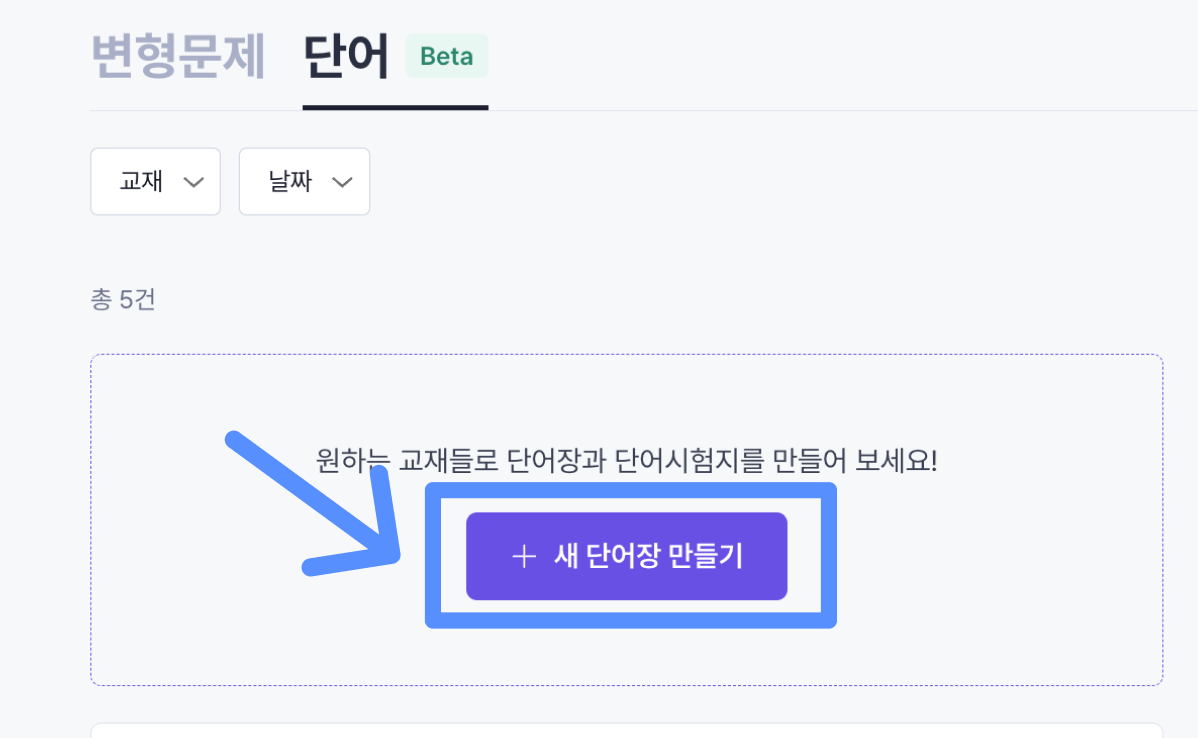Click the 원하는 교재들로 prompt text
The width and height of the screenshot is (1198, 738).
click(x=407, y=461)
